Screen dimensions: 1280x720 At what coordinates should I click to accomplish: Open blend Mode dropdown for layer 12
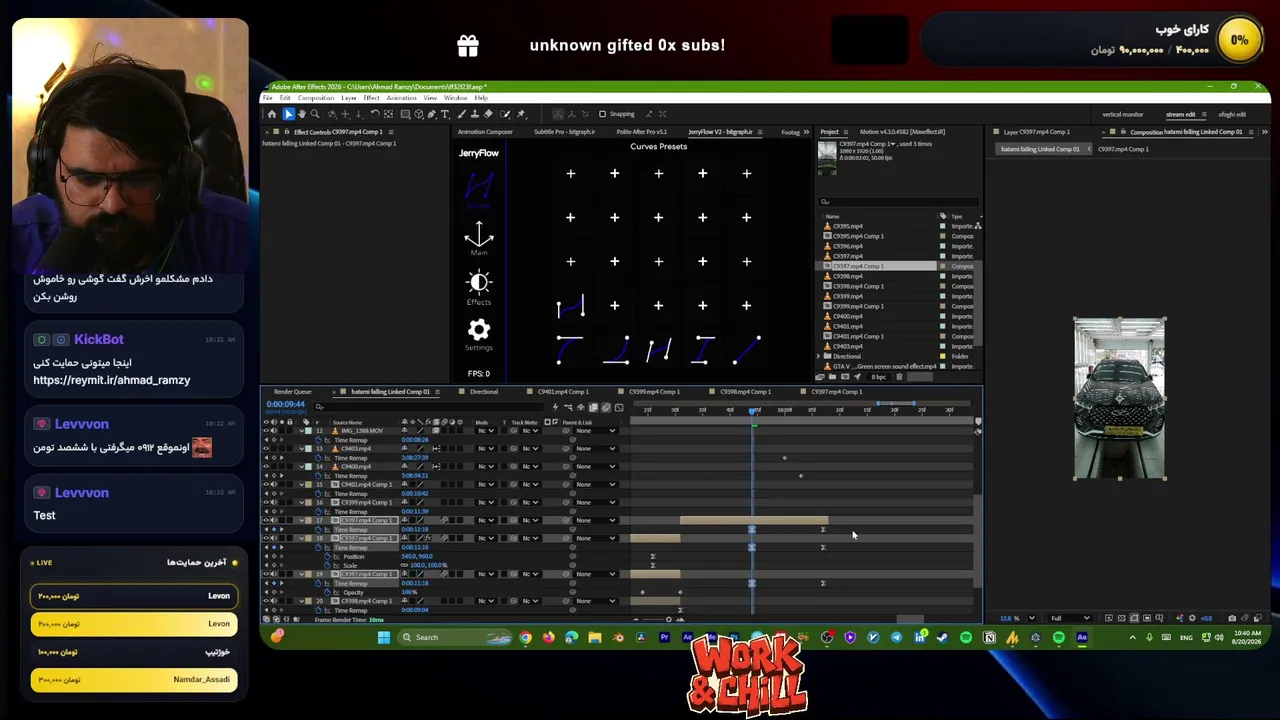point(486,431)
